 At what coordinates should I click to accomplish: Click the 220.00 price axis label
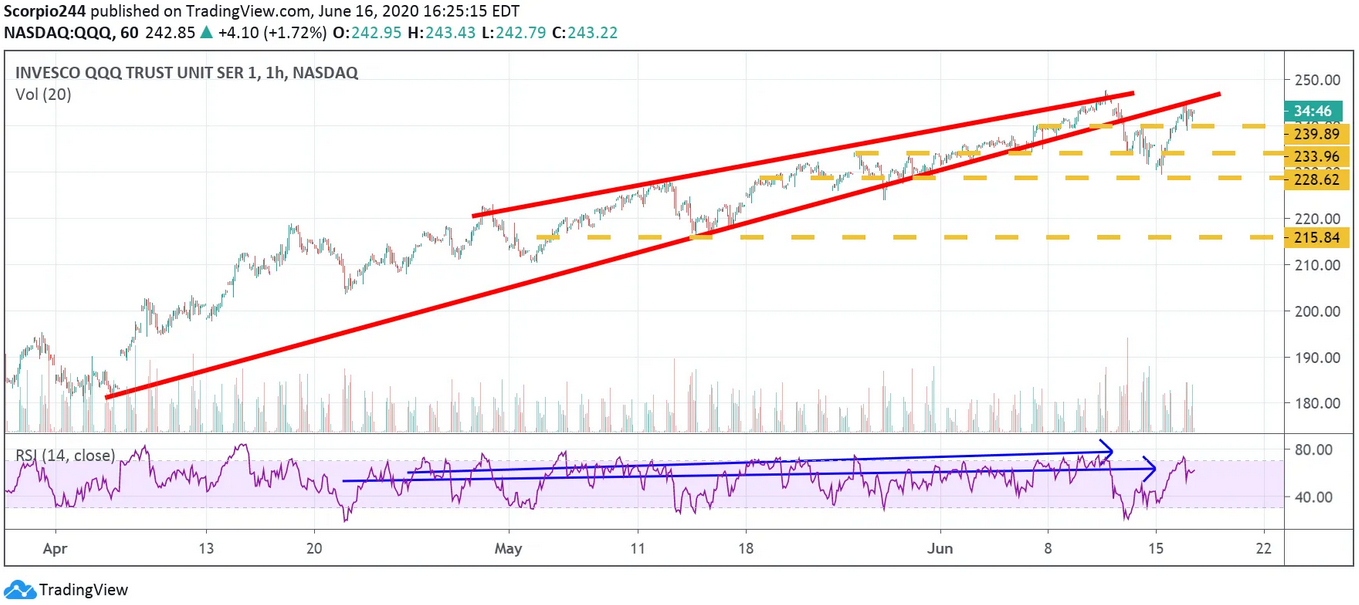[1317, 219]
